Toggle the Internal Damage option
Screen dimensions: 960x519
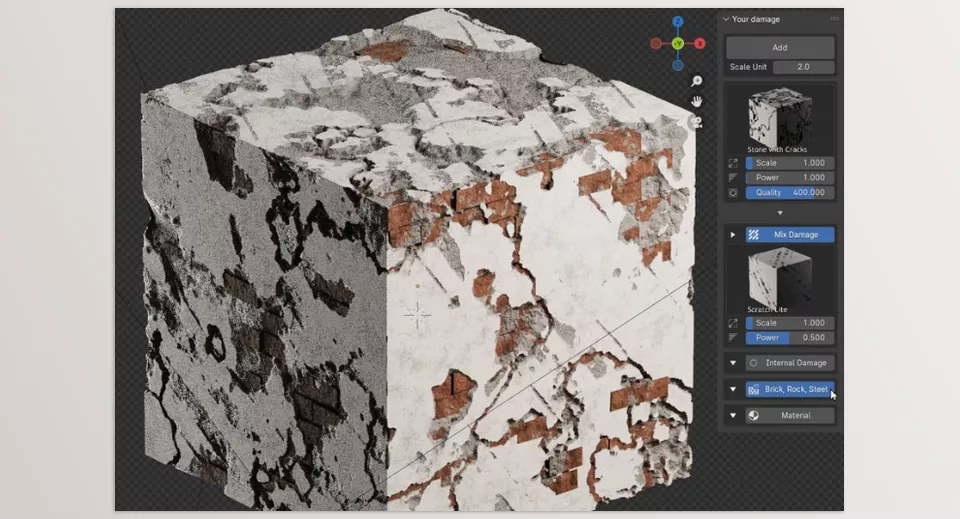tap(789, 363)
